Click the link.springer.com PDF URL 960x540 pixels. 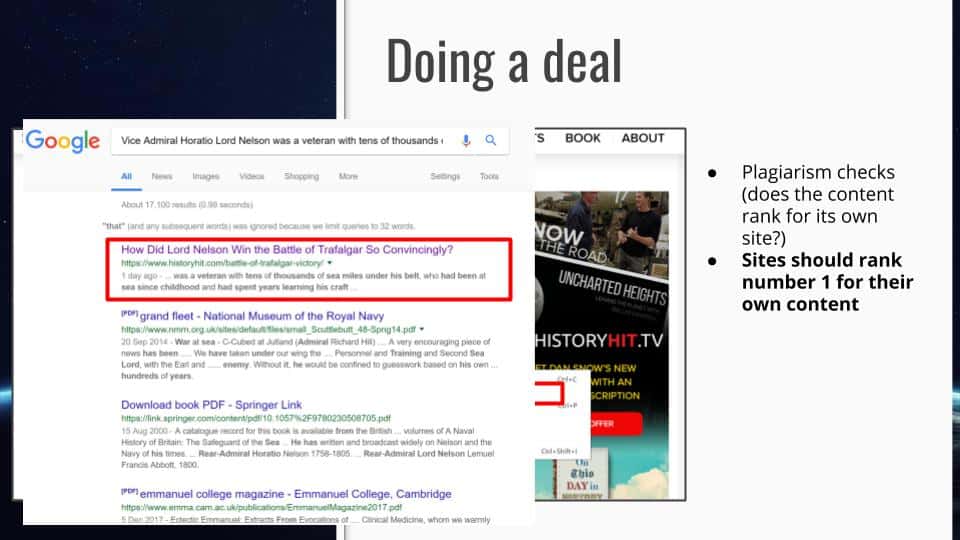(x=256, y=419)
